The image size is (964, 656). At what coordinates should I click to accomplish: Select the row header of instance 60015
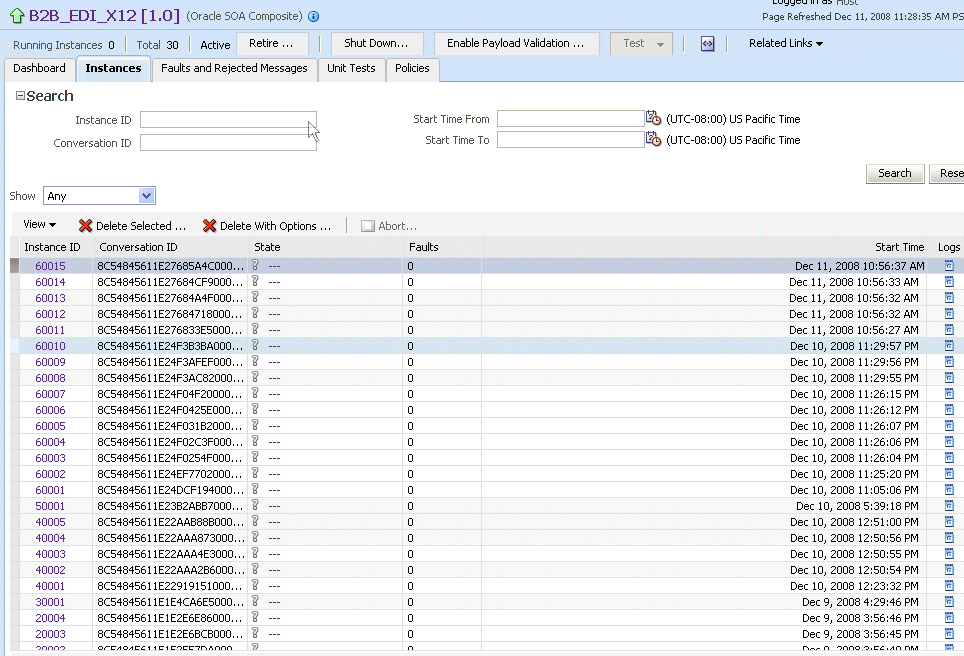15,266
